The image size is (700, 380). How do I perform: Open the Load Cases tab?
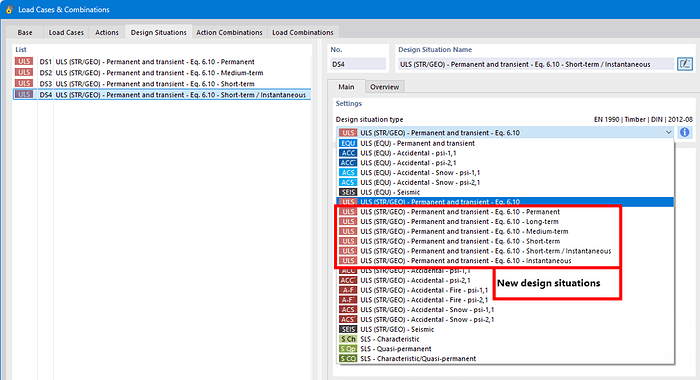coord(66,33)
